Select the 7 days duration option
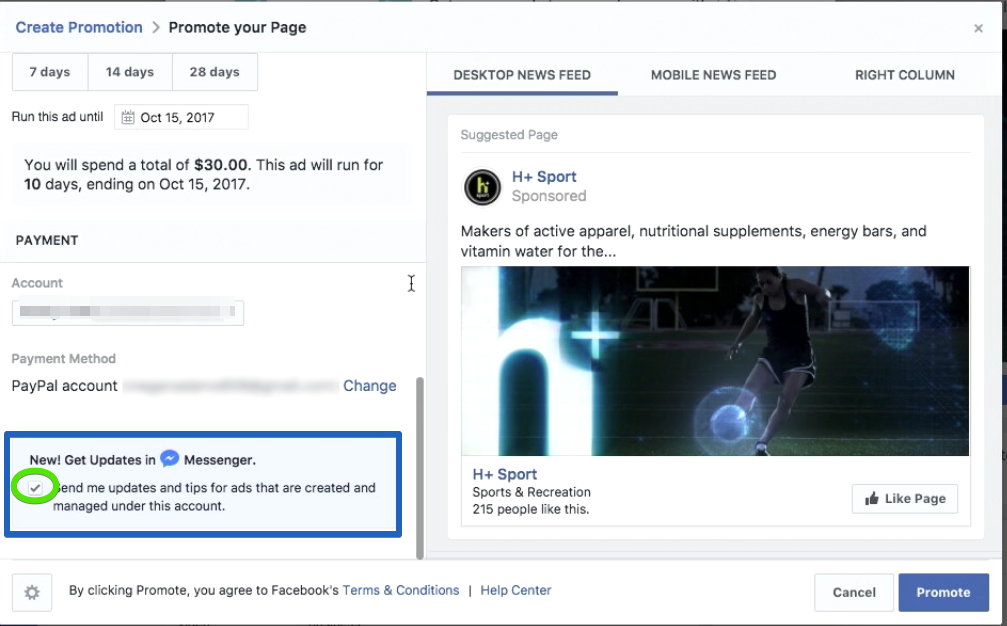1007x626 pixels. (x=49, y=72)
